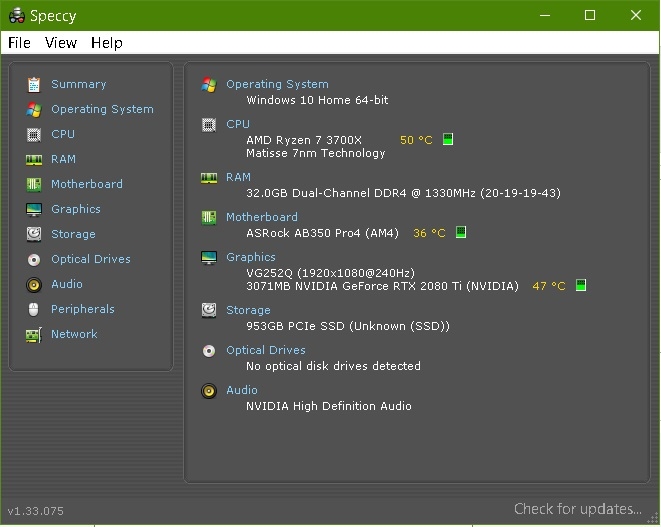Click the RAM icon in summary panel
This screenshot has width=661, height=527.
[209, 178]
